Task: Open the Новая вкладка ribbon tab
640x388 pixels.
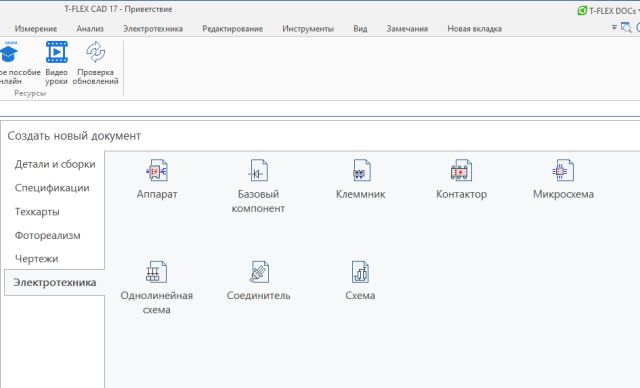Action: coord(474,29)
